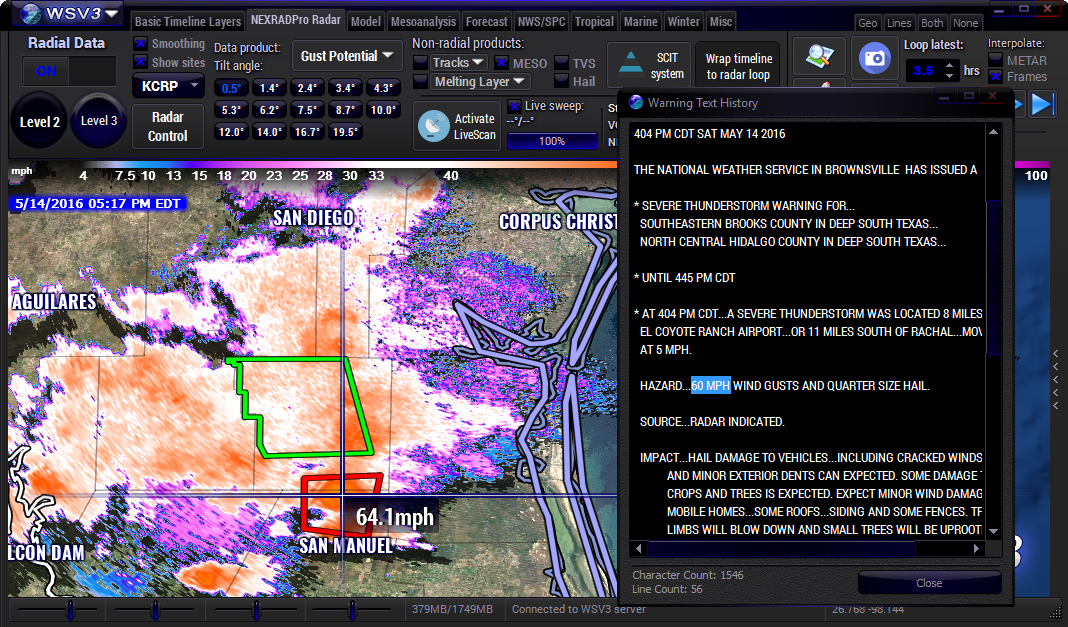Toggle the Live sweep checkbox

pos(514,106)
